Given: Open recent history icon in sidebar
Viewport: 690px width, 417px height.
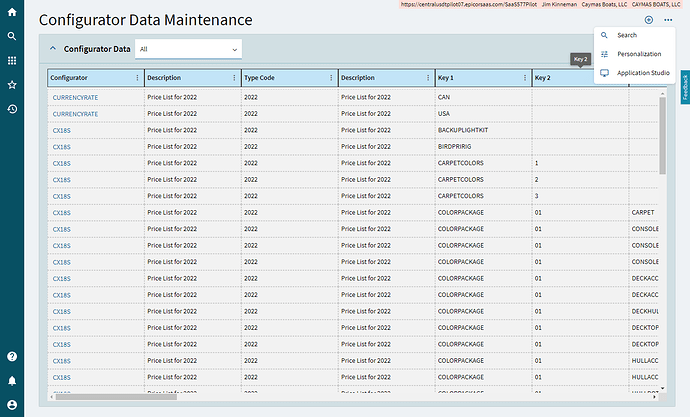Looking at the screenshot, I should (12, 109).
